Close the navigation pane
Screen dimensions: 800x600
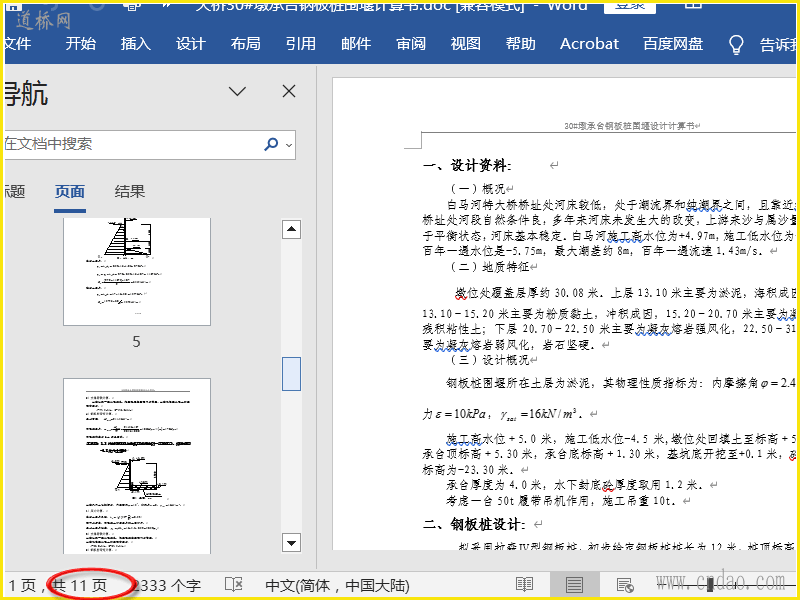pyautogui.click(x=289, y=92)
